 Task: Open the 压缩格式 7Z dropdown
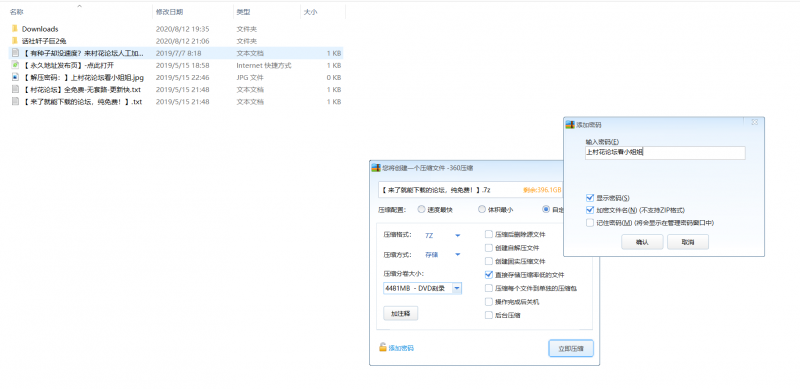(442, 235)
